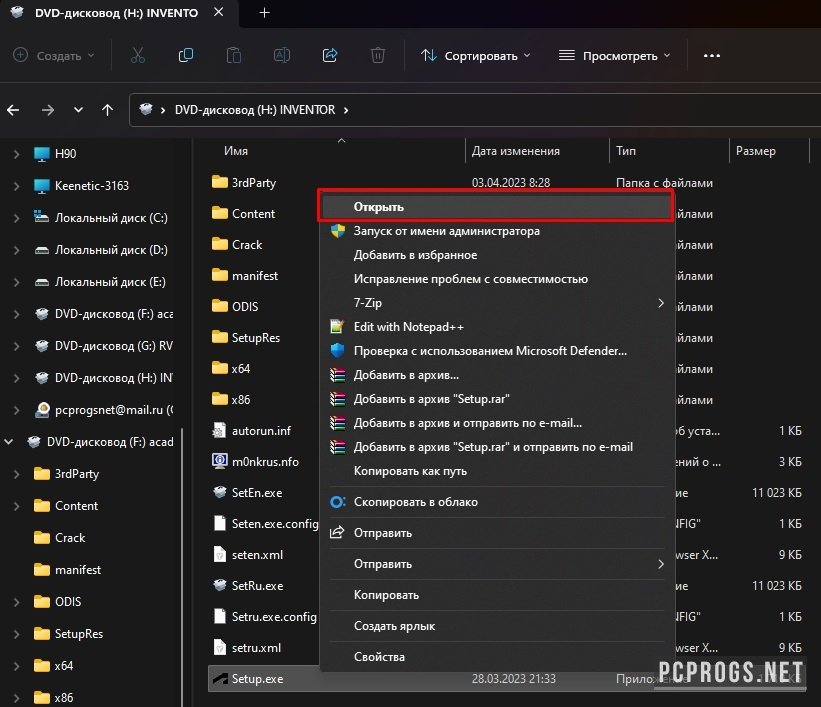Viewport: 821px width, 707px height.
Task: Open the new tab plus button
Action: (x=265, y=13)
